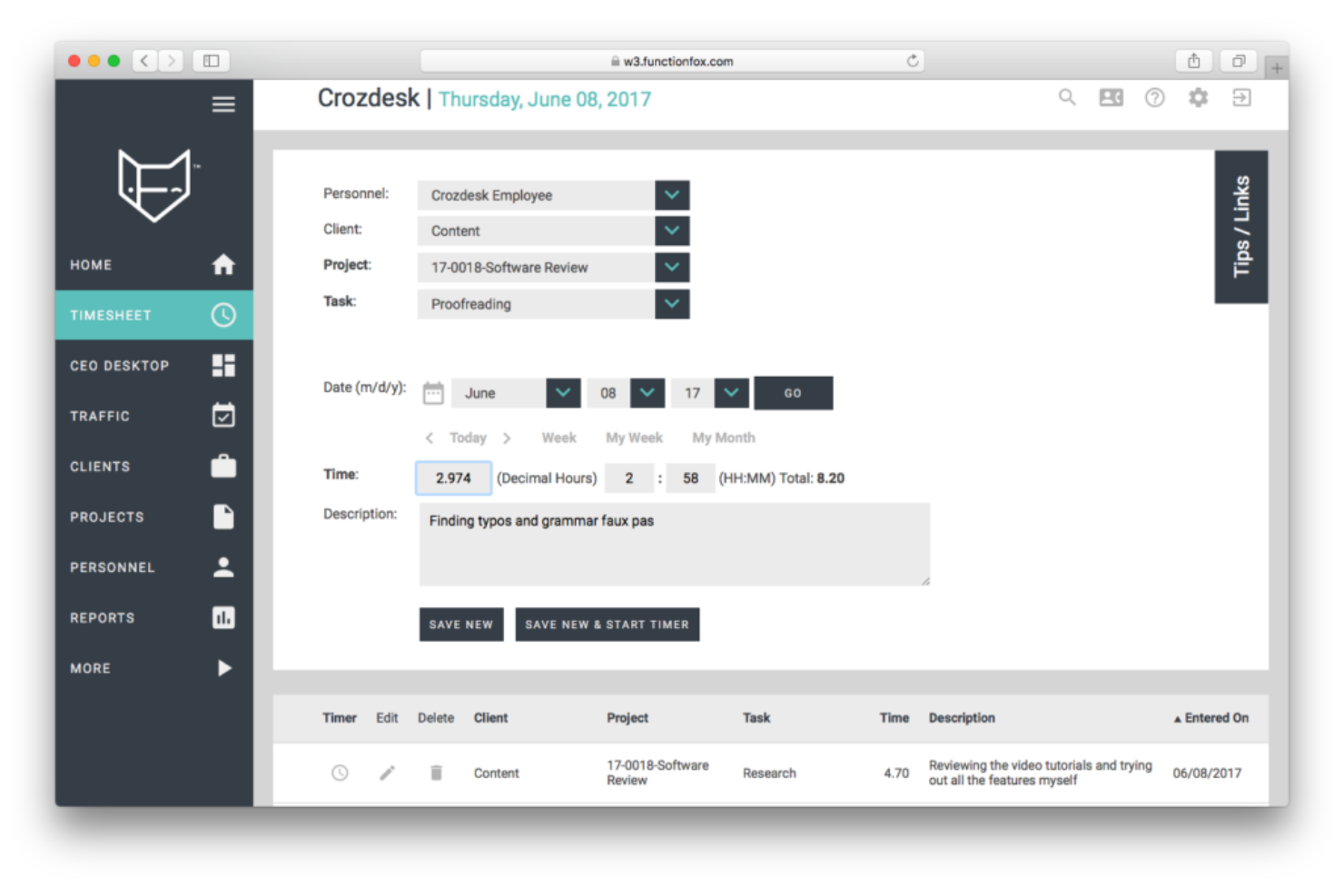Toggle the hamburger menu in sidebar
This screenshot has width=1344, height=896.
pos(223,104)
